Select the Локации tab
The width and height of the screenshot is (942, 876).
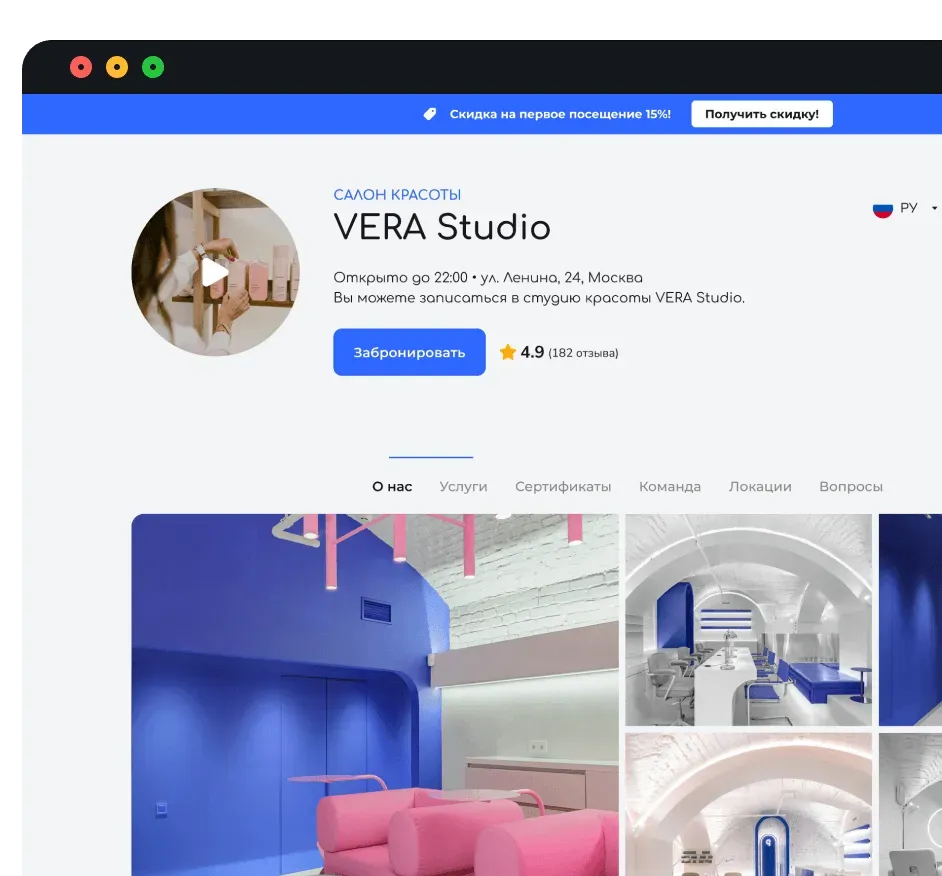click(x=760, y=487)
